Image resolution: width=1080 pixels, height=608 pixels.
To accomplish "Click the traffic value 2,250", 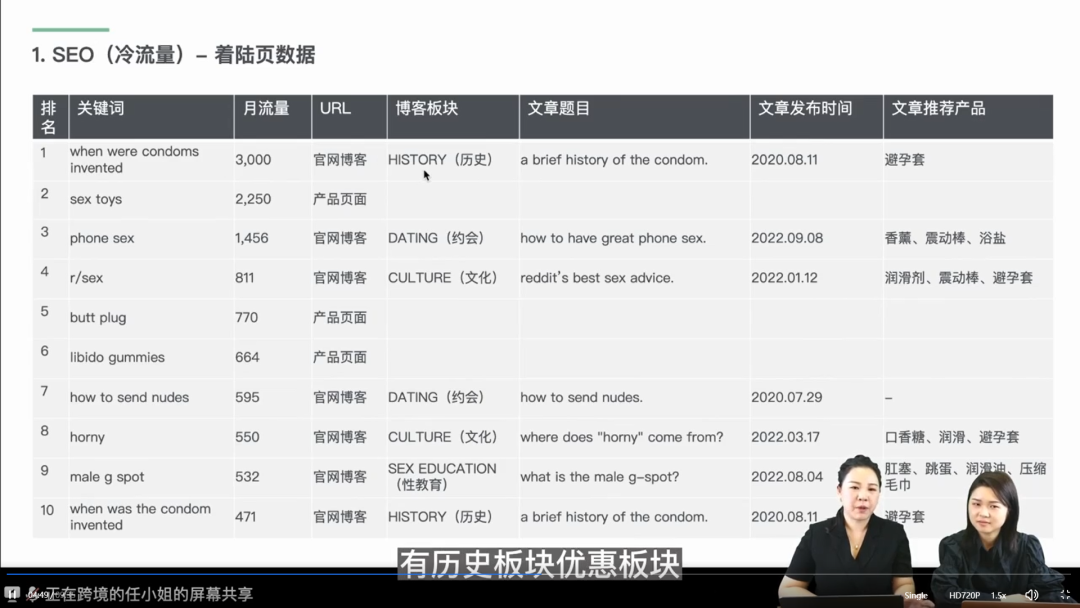I will pos(253,199).
